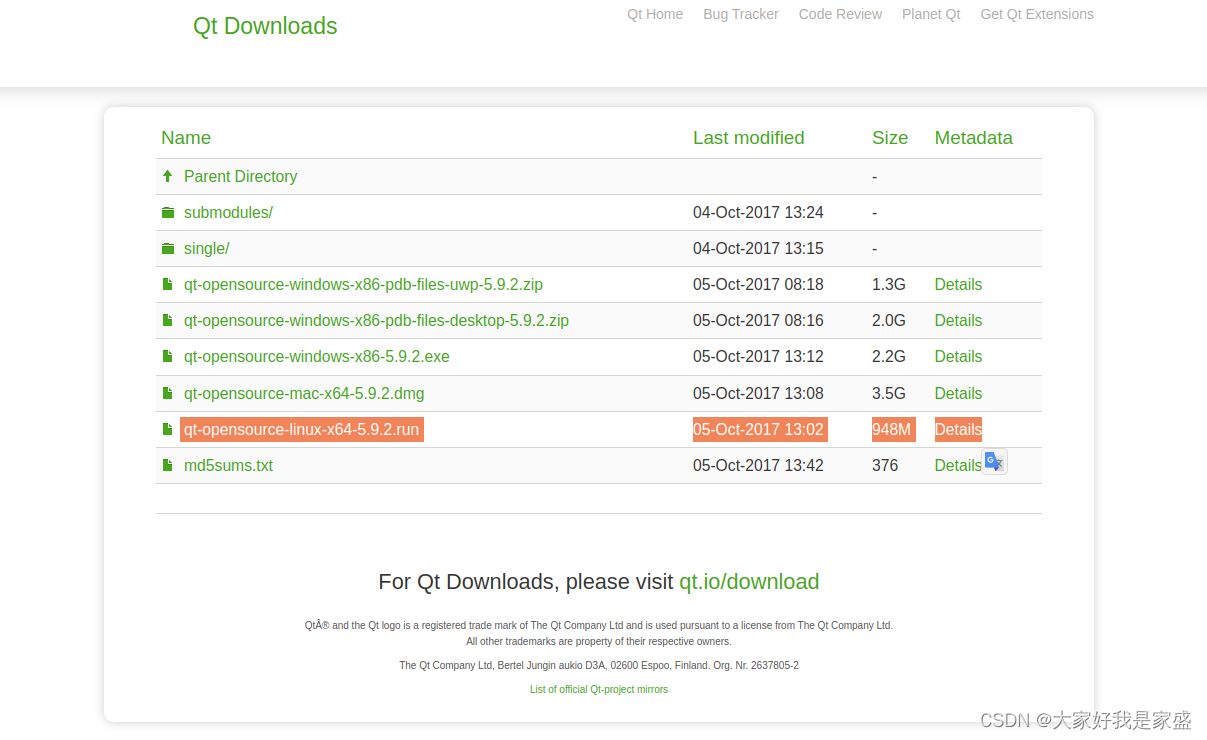Click the date 05-Oct-2017 13:42
The height and width of the screenshot is (740, 1207).
tap(758, 465)
